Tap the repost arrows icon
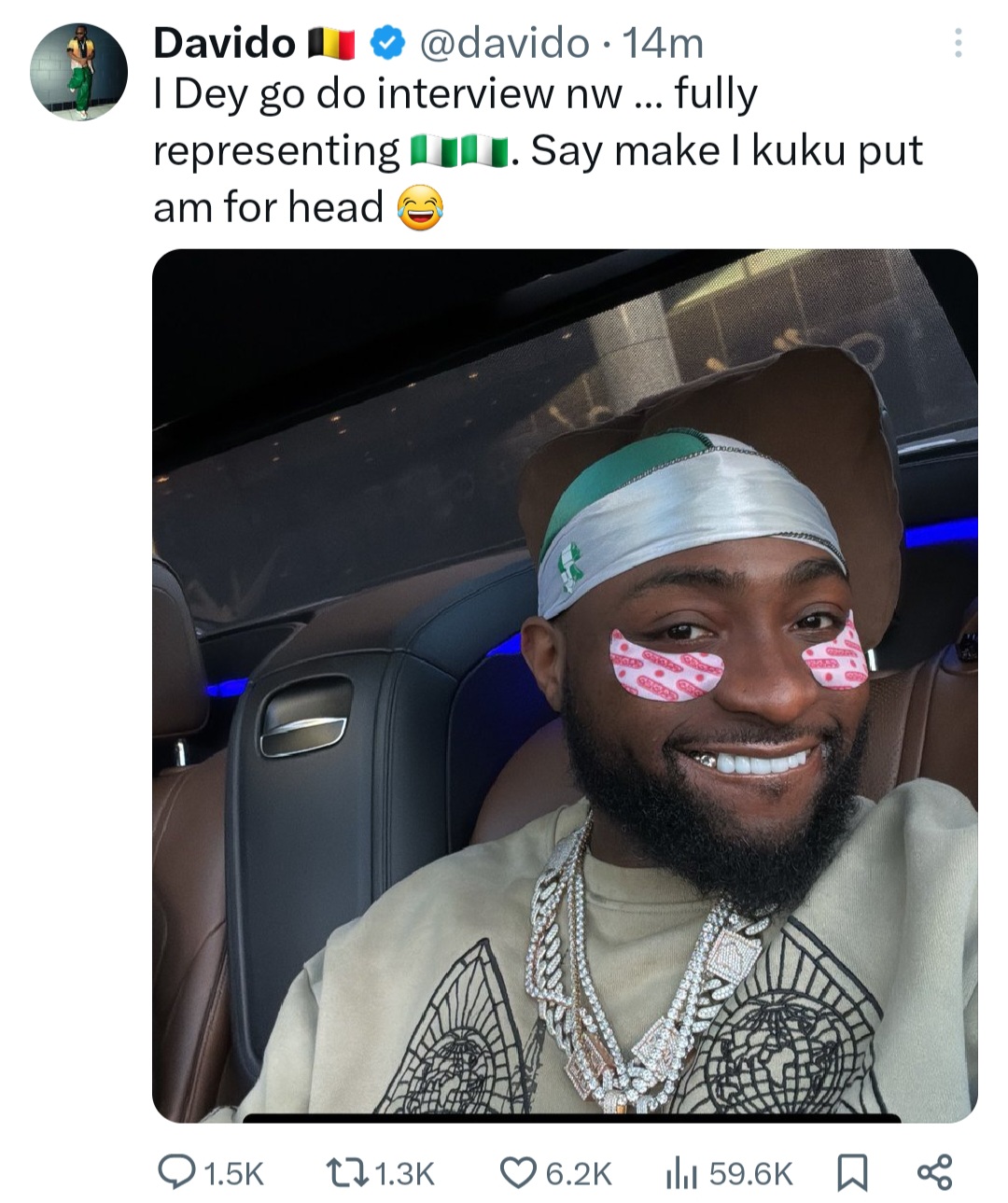Viewport: 1008px width, 1203px height. pos(346,1171)
